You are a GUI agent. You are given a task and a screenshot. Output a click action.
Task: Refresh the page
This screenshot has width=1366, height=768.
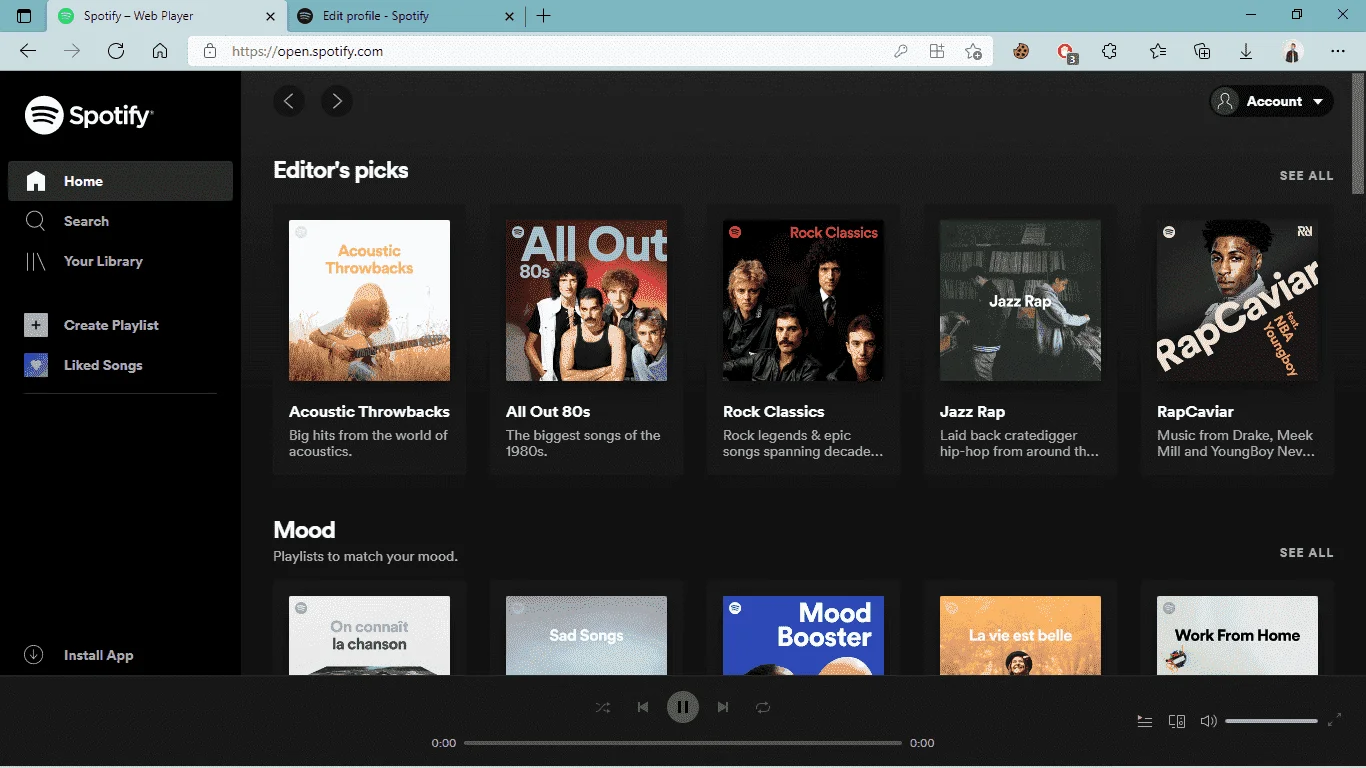[x=116, y=51]
